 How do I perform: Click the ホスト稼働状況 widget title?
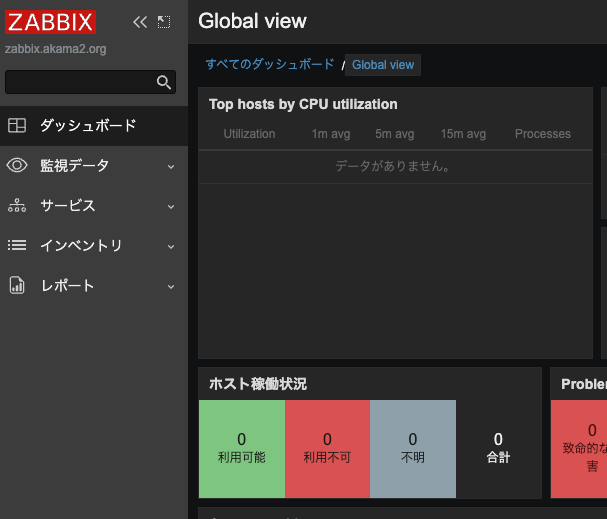click(258, 384)
